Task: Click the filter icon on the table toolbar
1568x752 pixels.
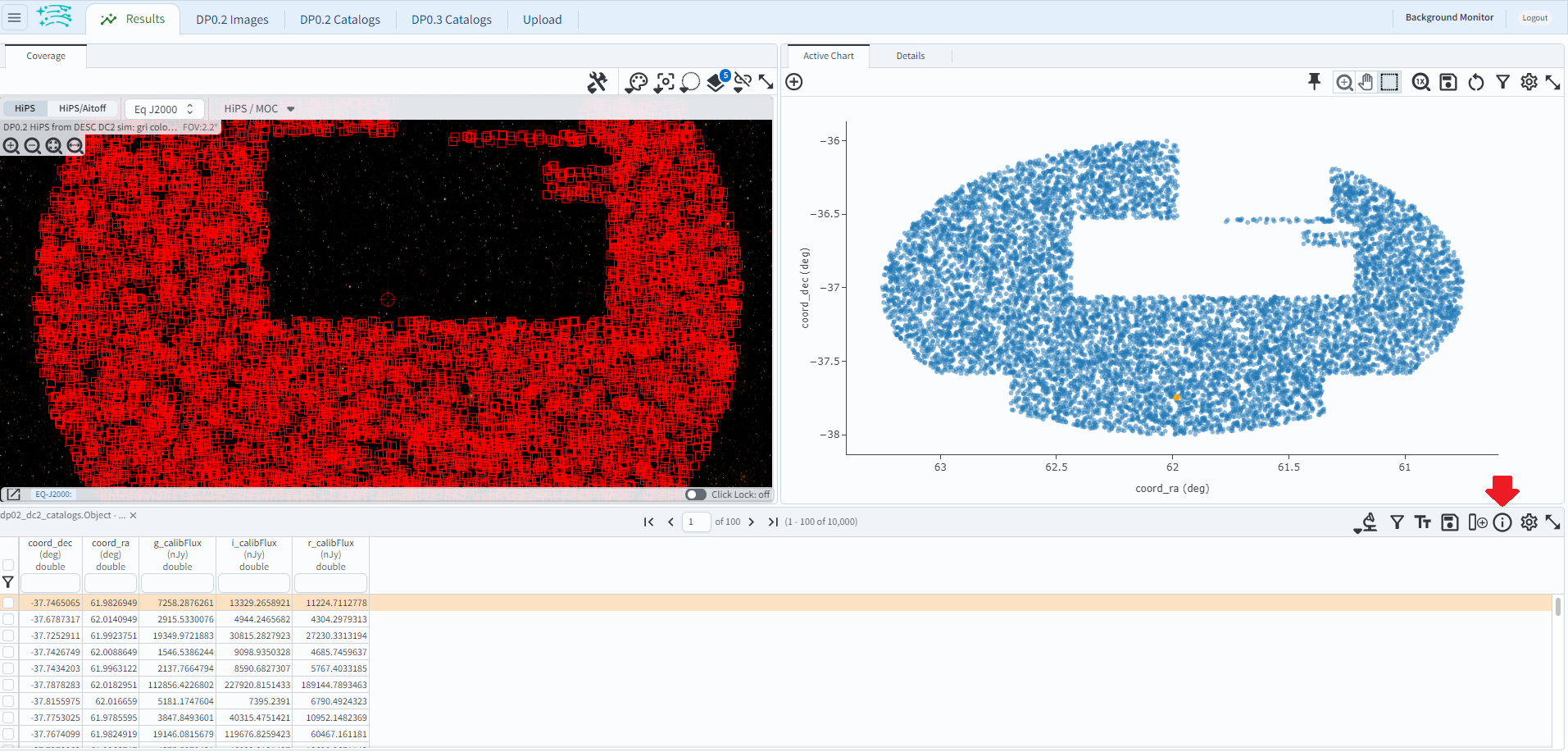Action: pyautogui.click(x=1395, y=522)
